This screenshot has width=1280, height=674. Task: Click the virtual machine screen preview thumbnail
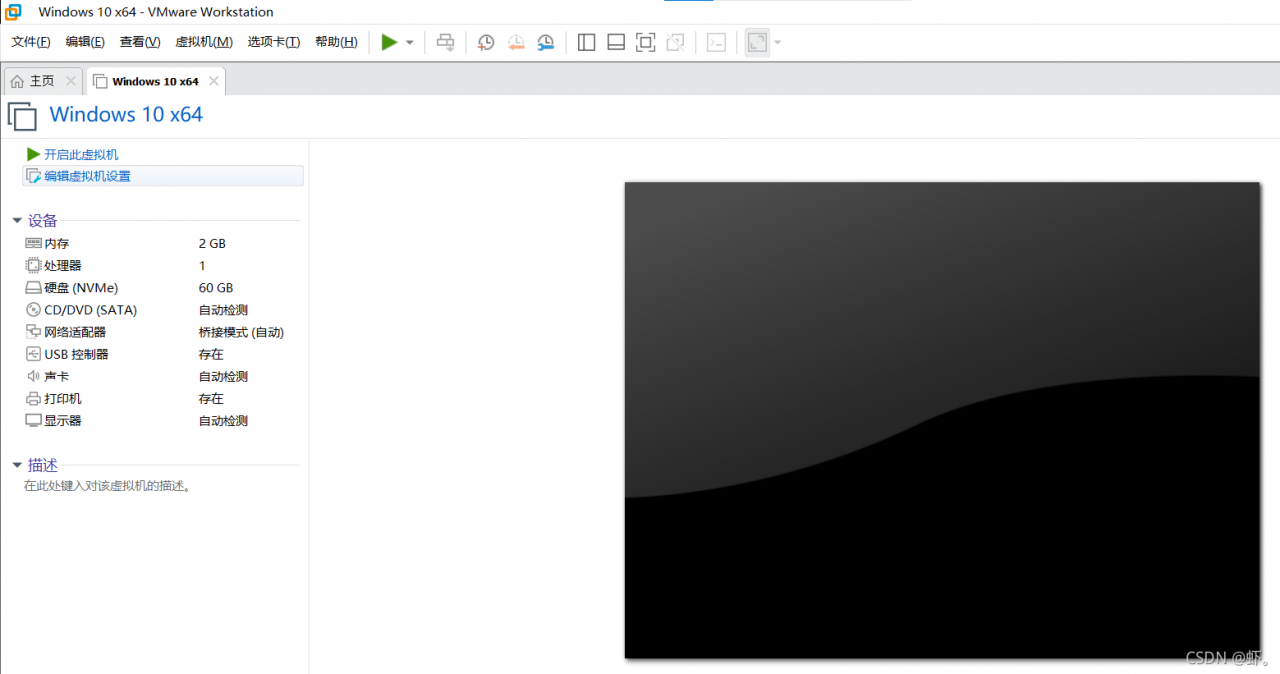(941, 420)
